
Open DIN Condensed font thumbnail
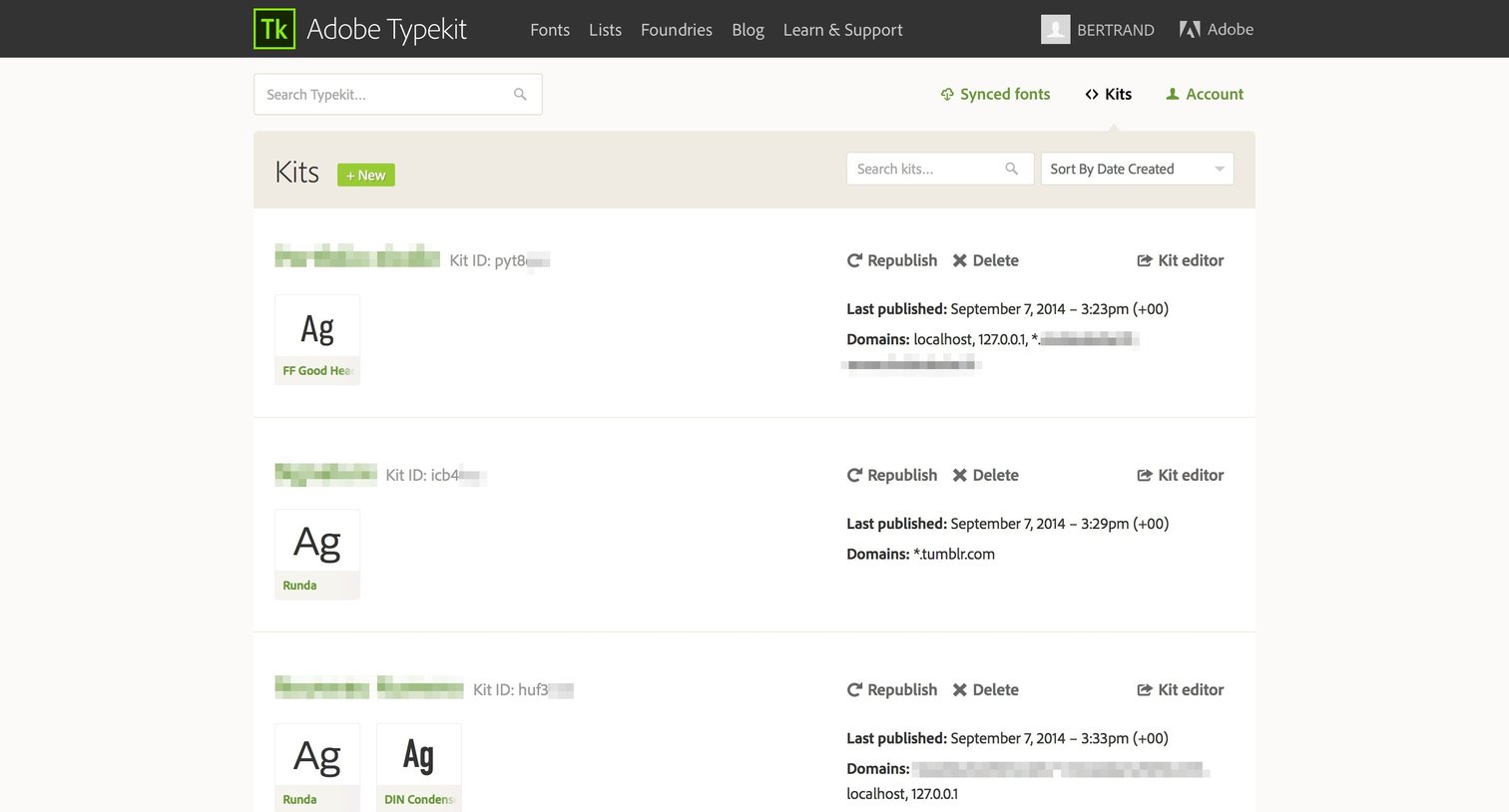pyautogui.click(x=419, y=767)
